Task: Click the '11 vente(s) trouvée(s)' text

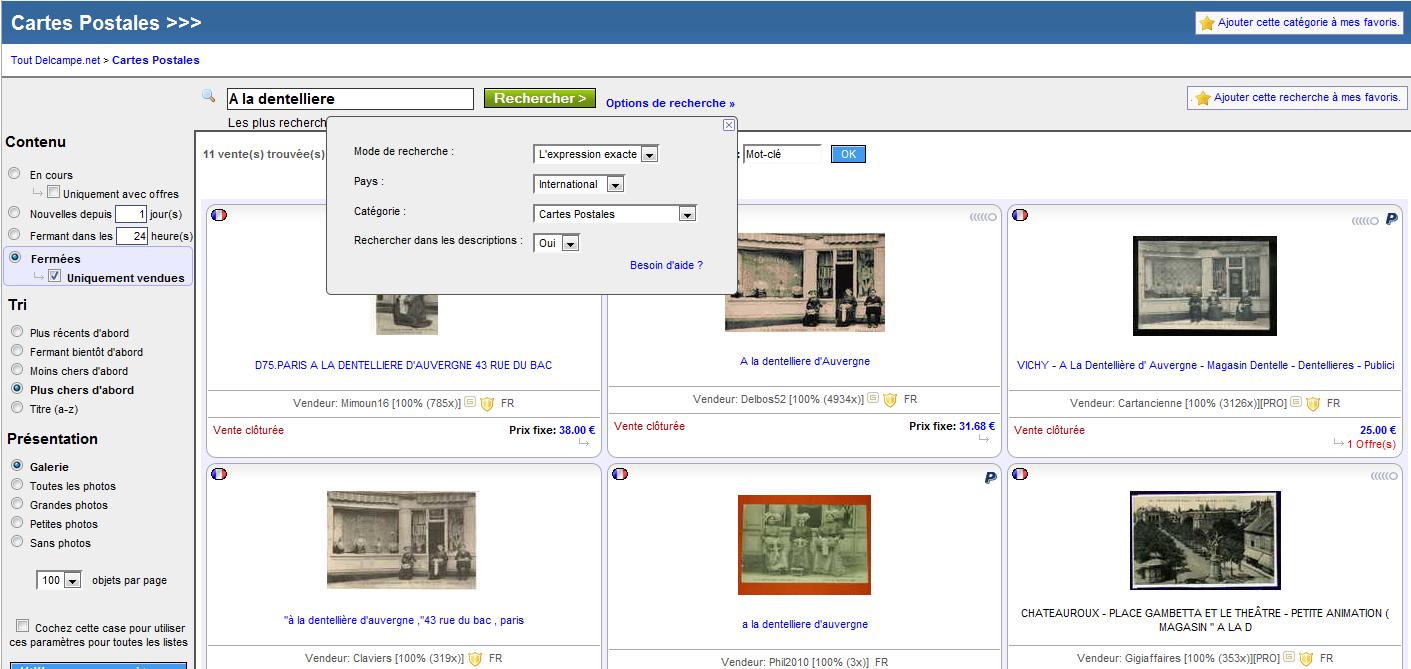Action: (x=264, y=154)
